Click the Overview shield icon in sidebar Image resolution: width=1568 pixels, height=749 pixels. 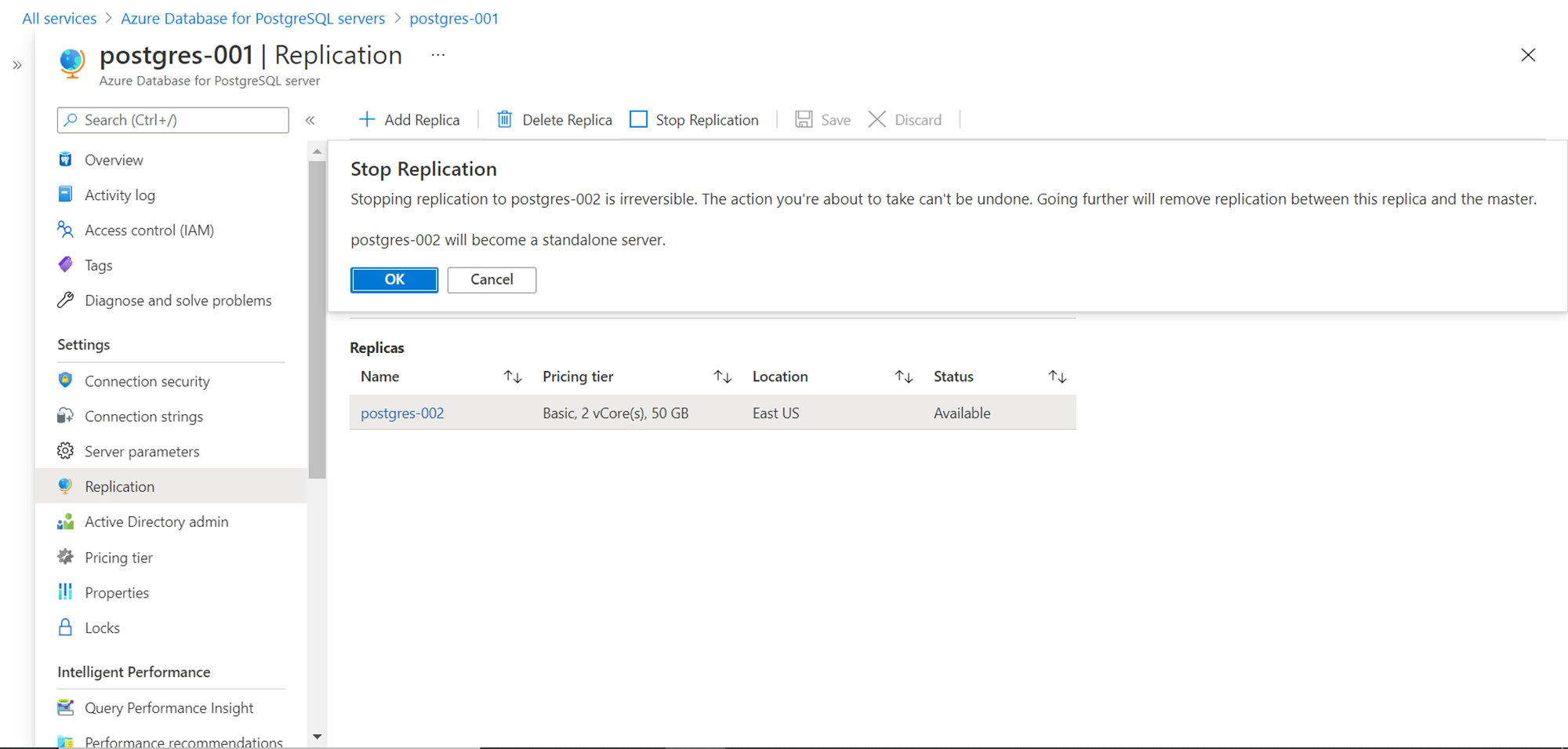(x=66, y=160)
